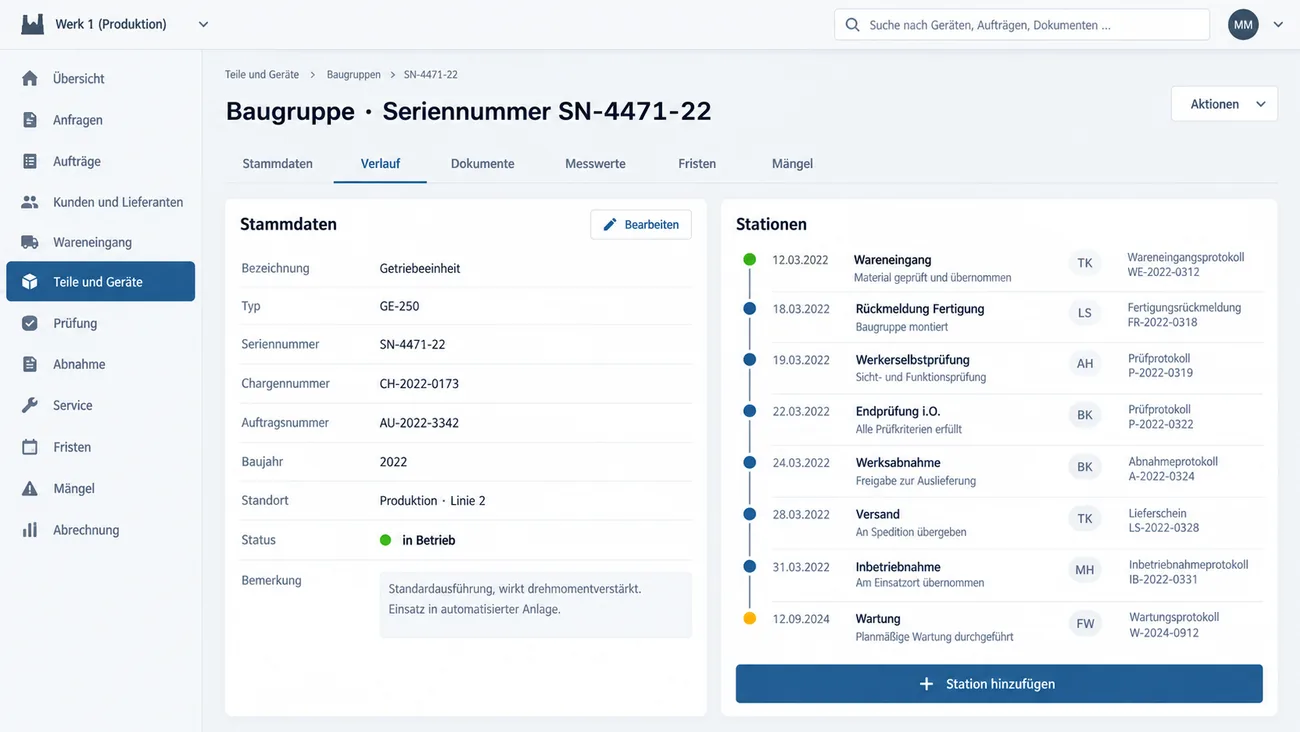Click the Teile und Geräte cube icon
This screenshot has height=732, width=1300.
pyautogui.click(x=30, y=282)
